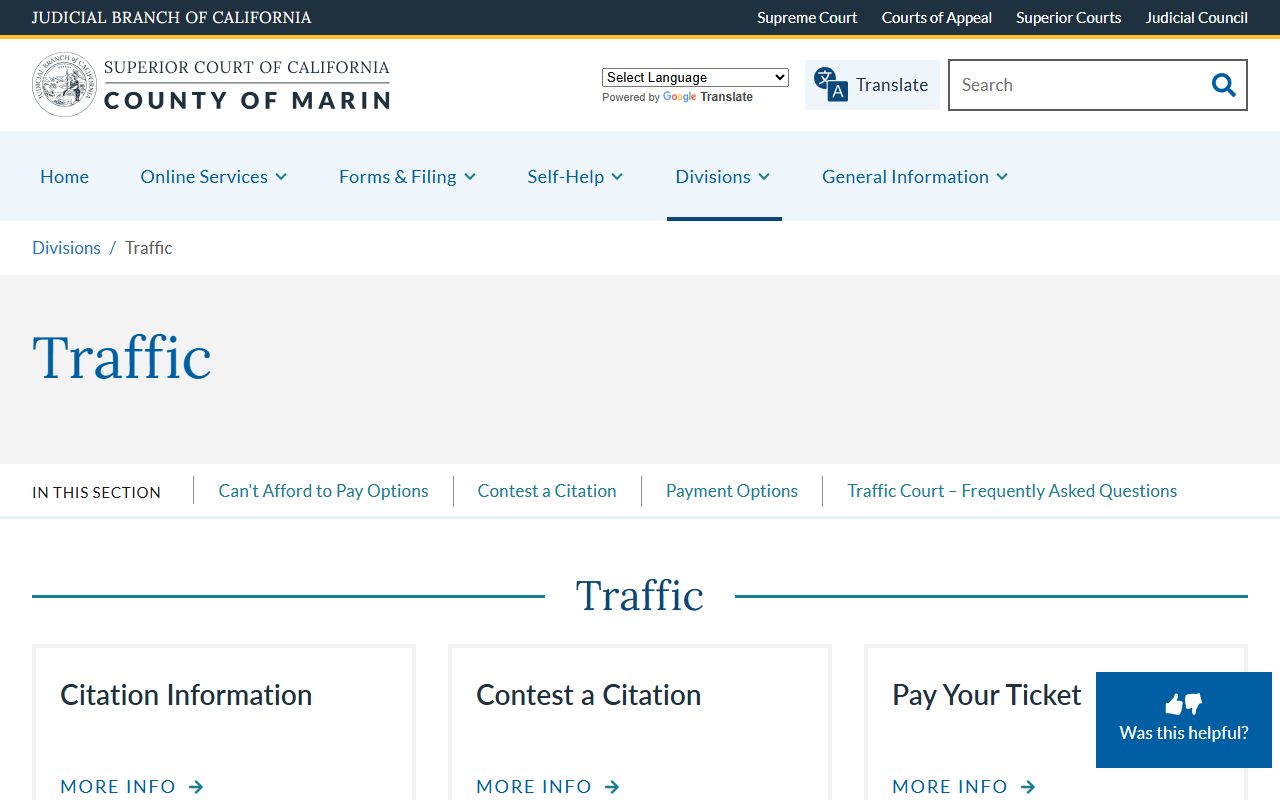The image size is (1280, 800).
Task: Click the search magnifier icon
Action: pyautogui.click(x=1223, y=85)
